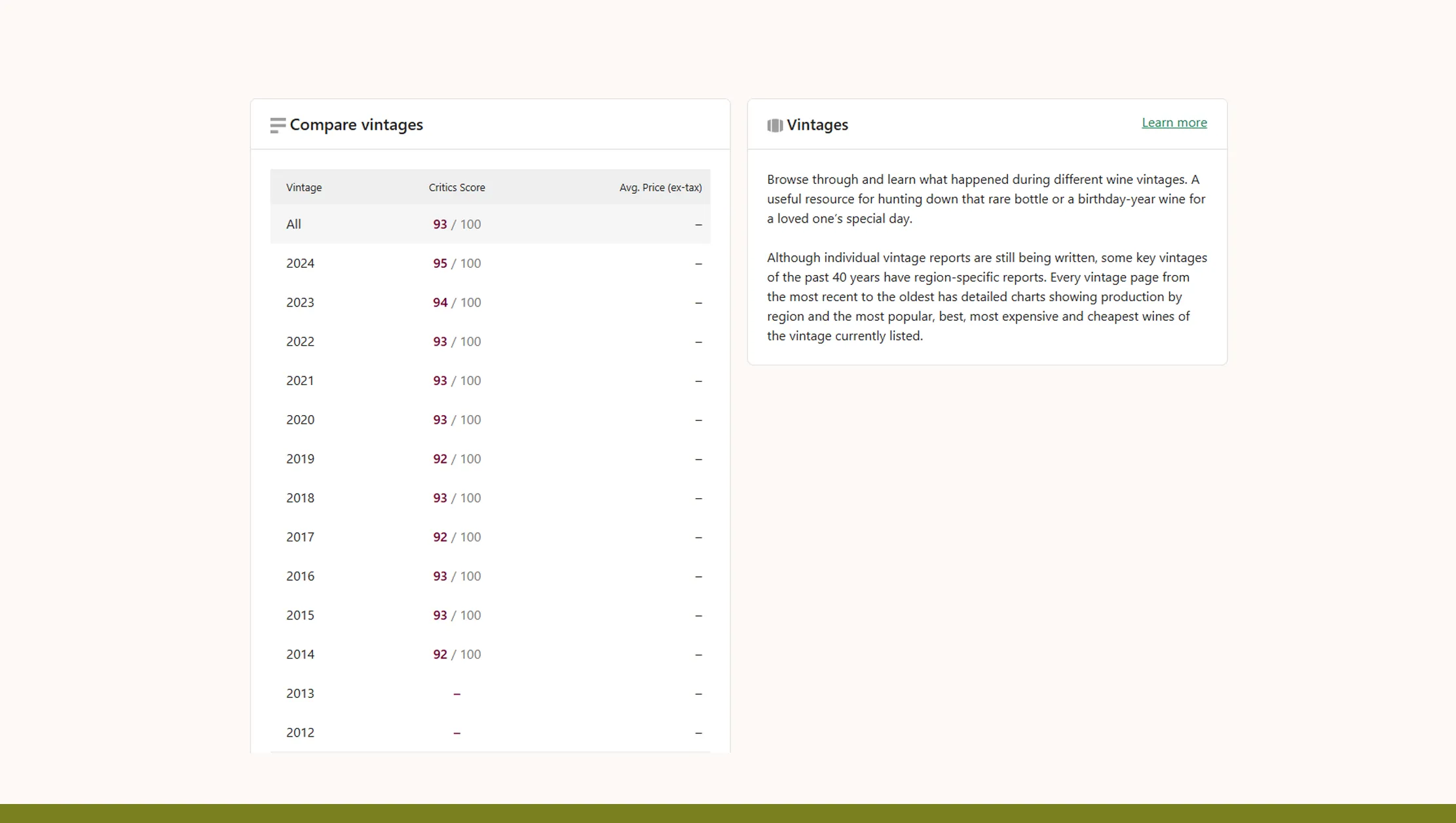This screenshot has width=1456, height=823.
Task: Click the Compare vintages heading
Action: [357, 124]
